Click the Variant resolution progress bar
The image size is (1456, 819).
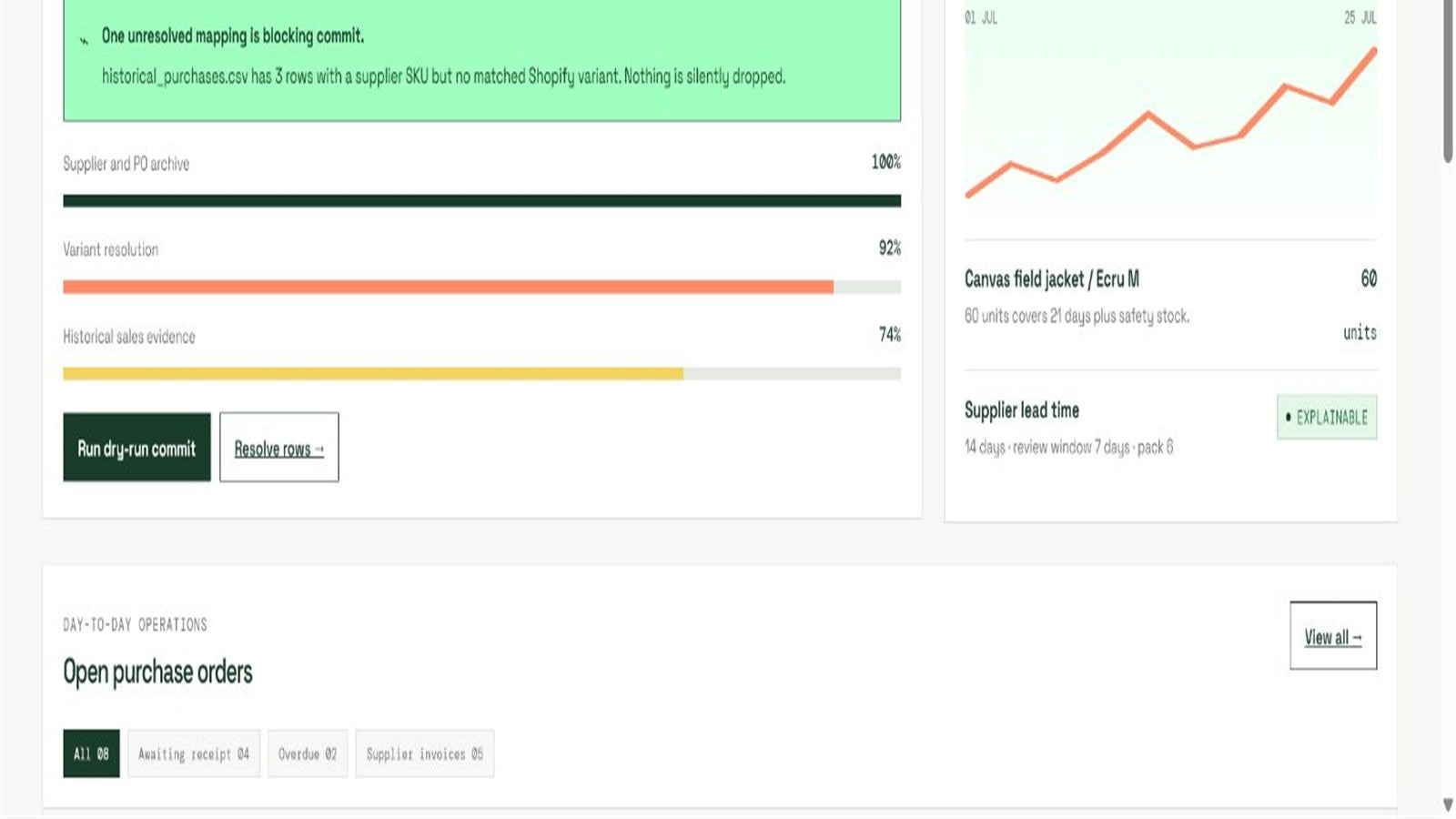tap(481, 287)
